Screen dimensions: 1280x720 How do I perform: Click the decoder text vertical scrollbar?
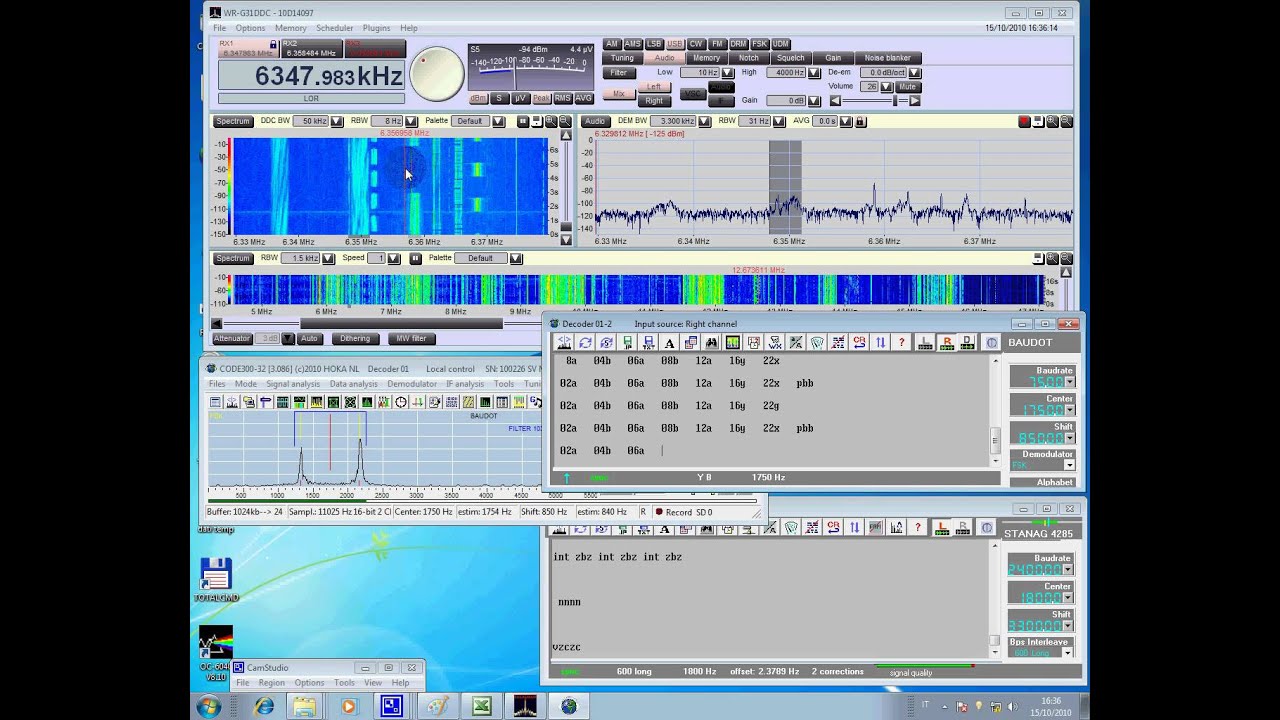tap(995, 439)
